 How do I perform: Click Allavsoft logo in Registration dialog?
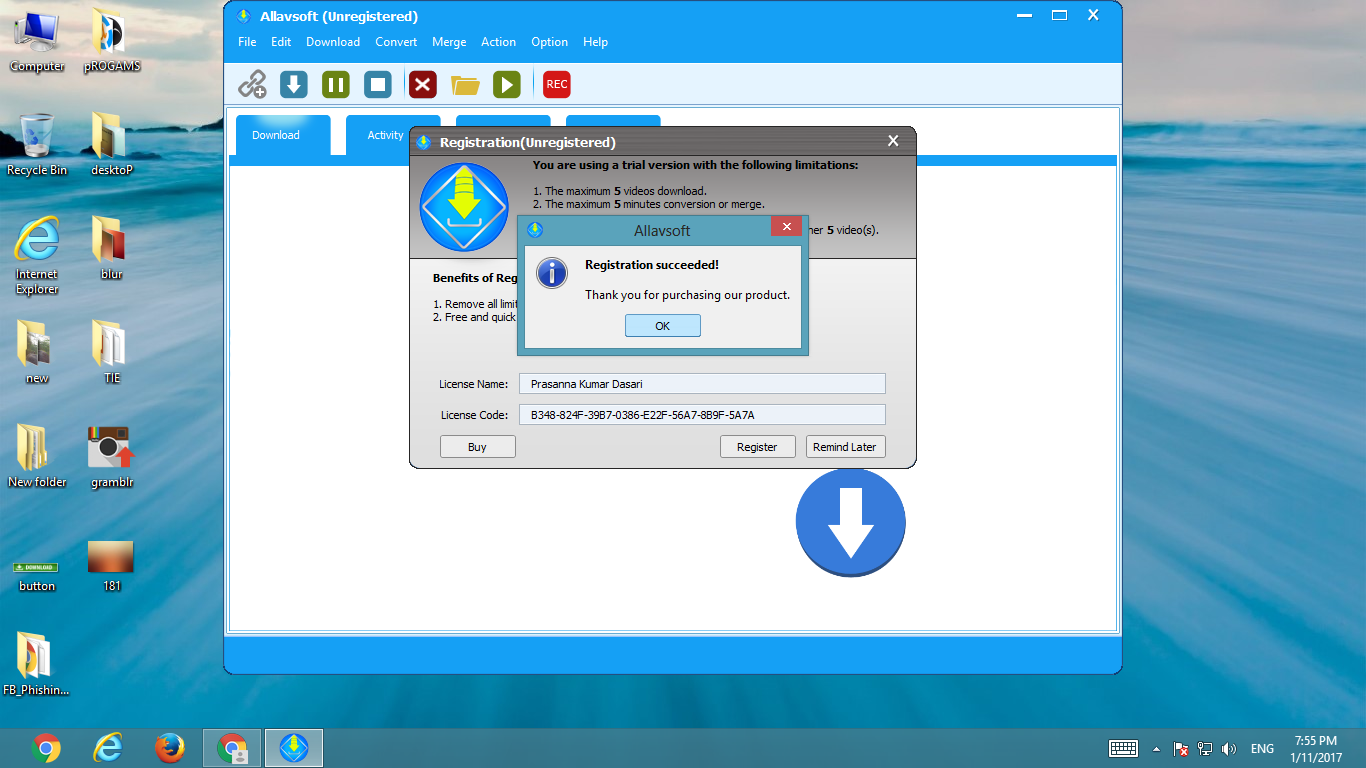[x=464, y=207]
